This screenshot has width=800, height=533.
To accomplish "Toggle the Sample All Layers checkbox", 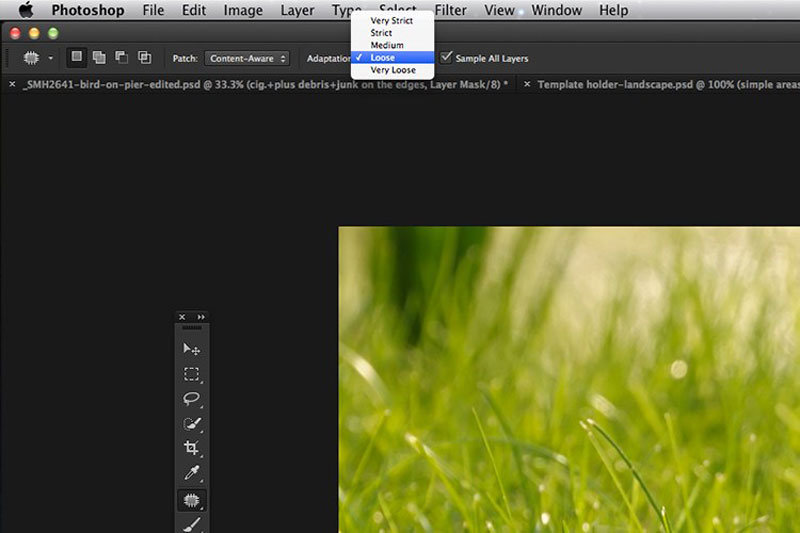I will (446, 58).
